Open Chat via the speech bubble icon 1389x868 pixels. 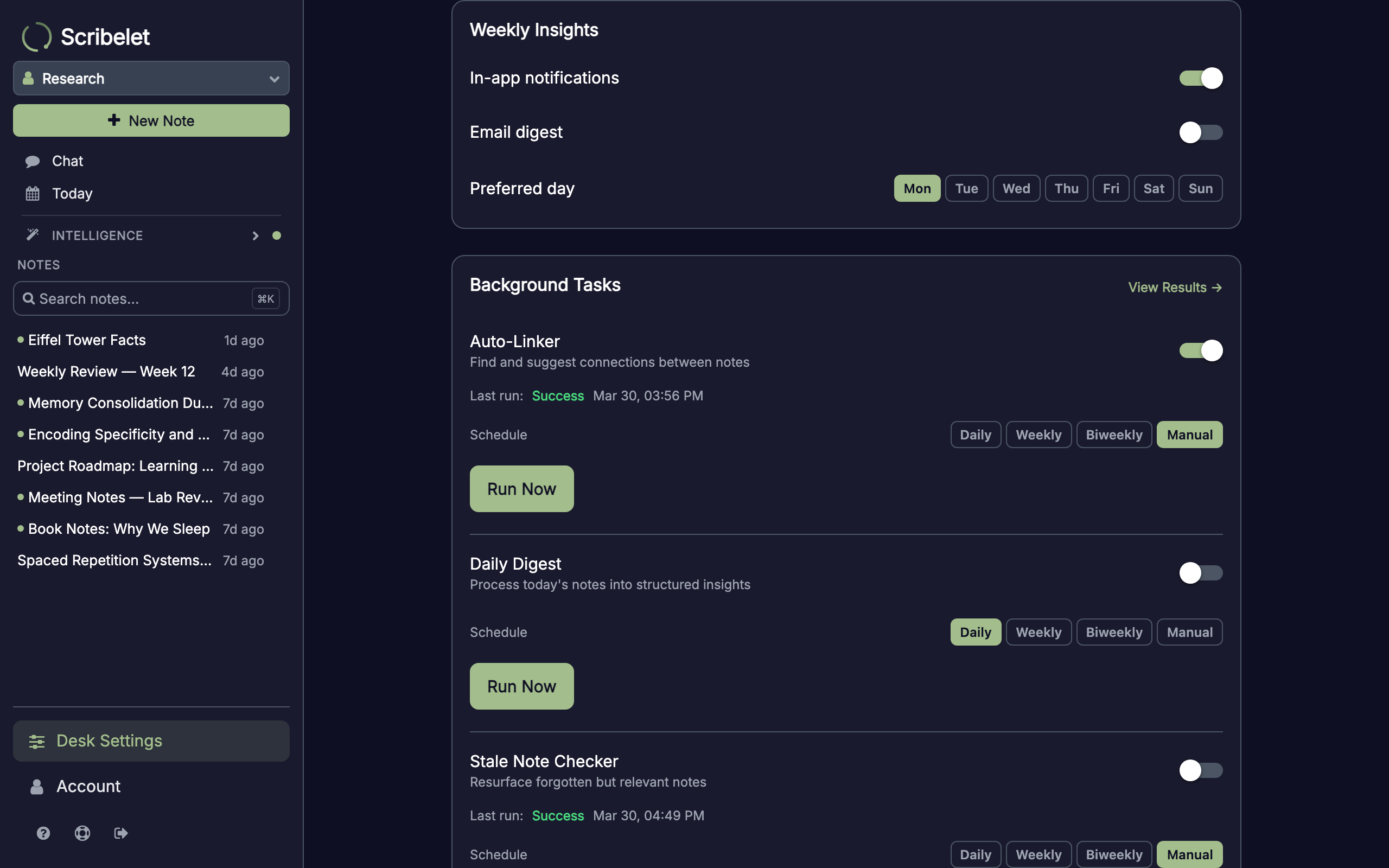(33, 161)
